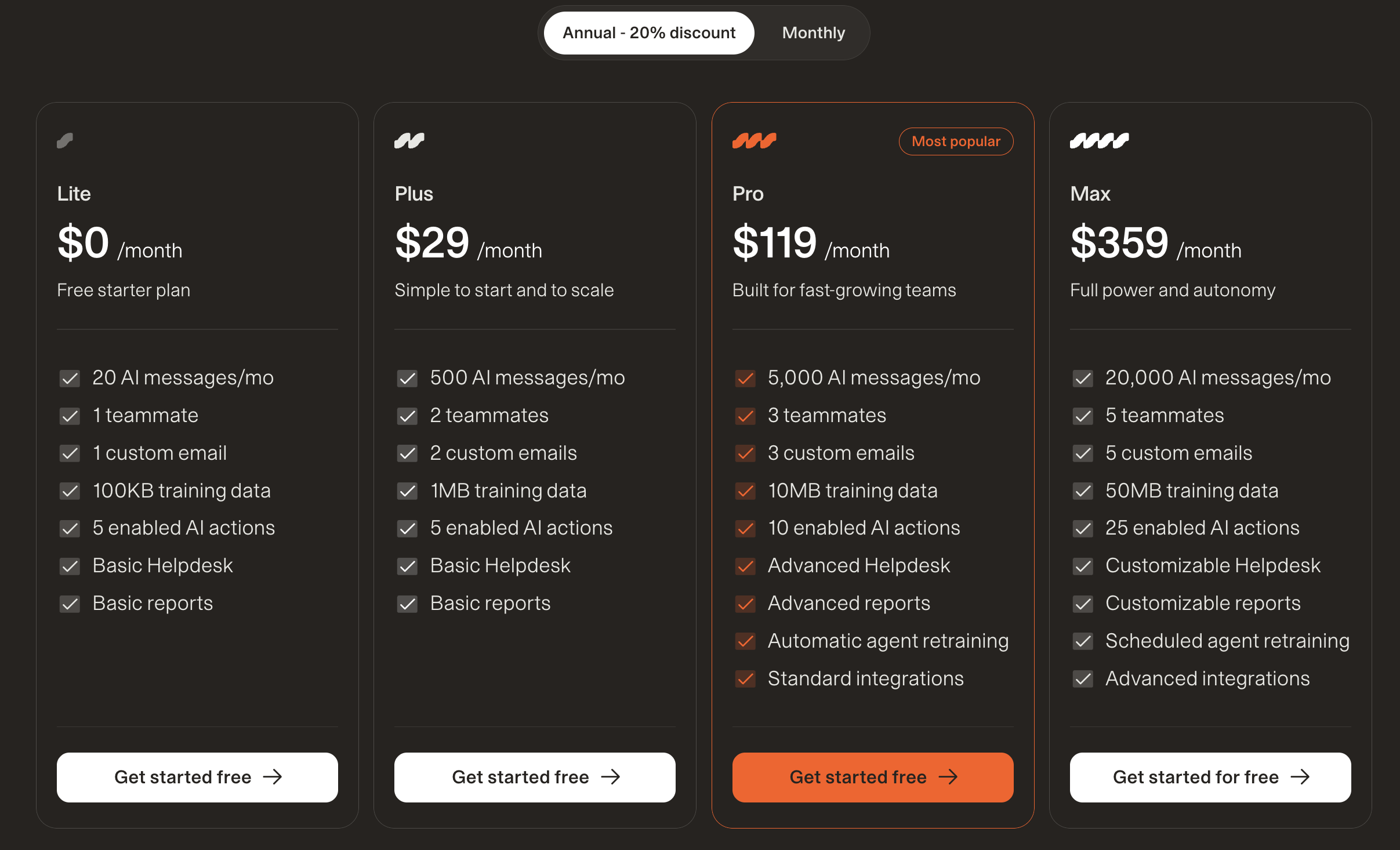Click Get started free under Plus plan
Image resolution: width=1400 pixels, height=850 pixels.
click(x=535, y=777)
